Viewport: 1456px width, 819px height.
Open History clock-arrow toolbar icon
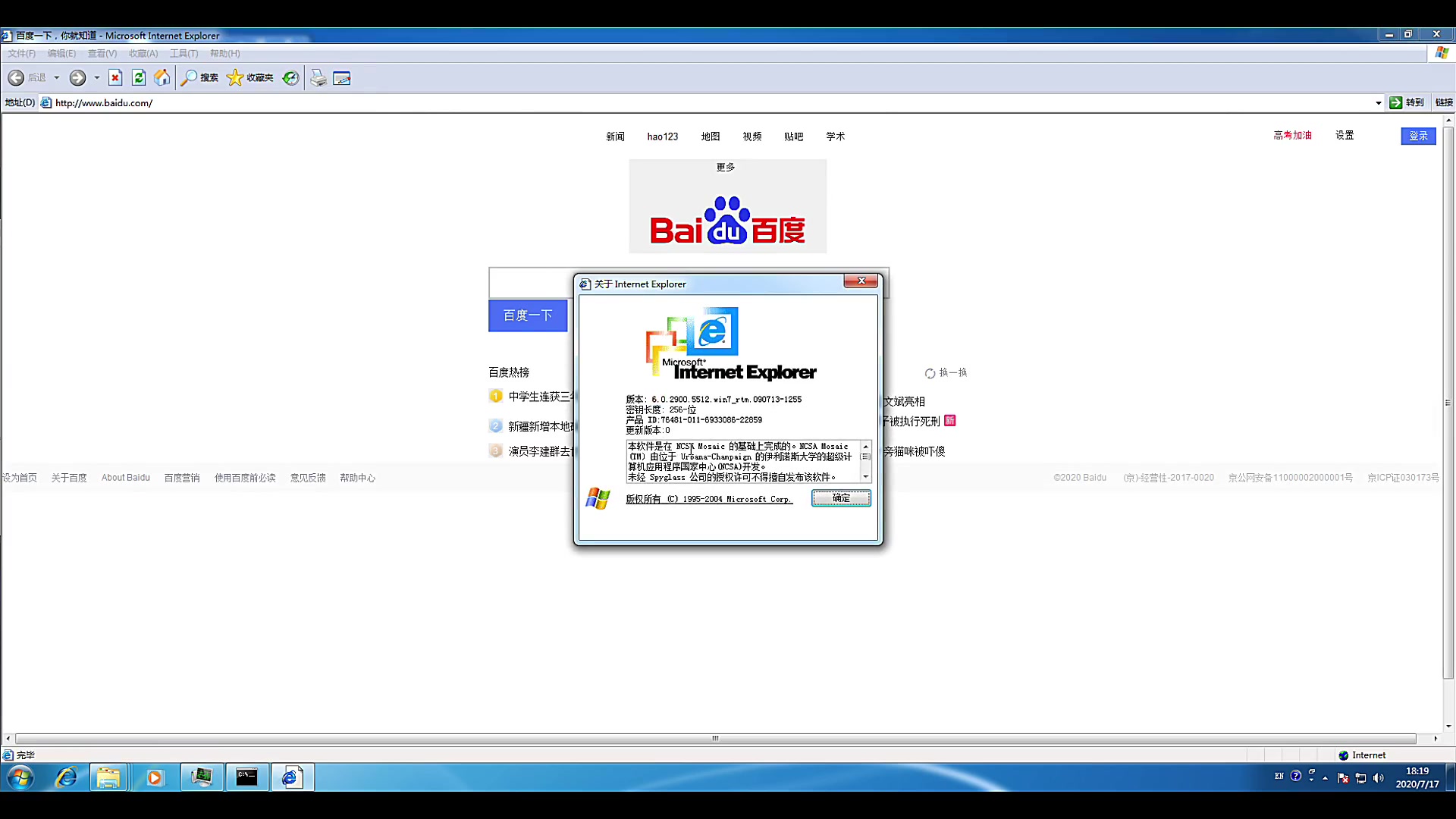coord(290,77)
